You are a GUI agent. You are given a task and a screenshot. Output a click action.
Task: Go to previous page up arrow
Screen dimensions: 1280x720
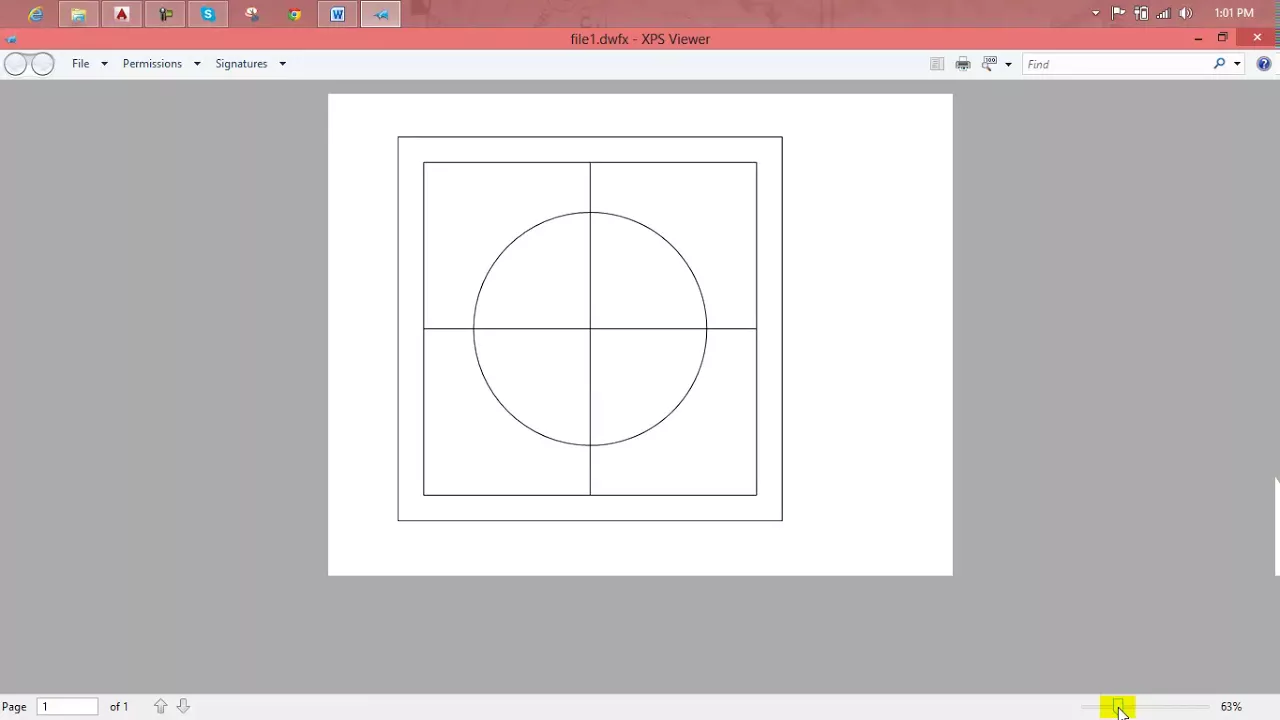tap(161, 706)
